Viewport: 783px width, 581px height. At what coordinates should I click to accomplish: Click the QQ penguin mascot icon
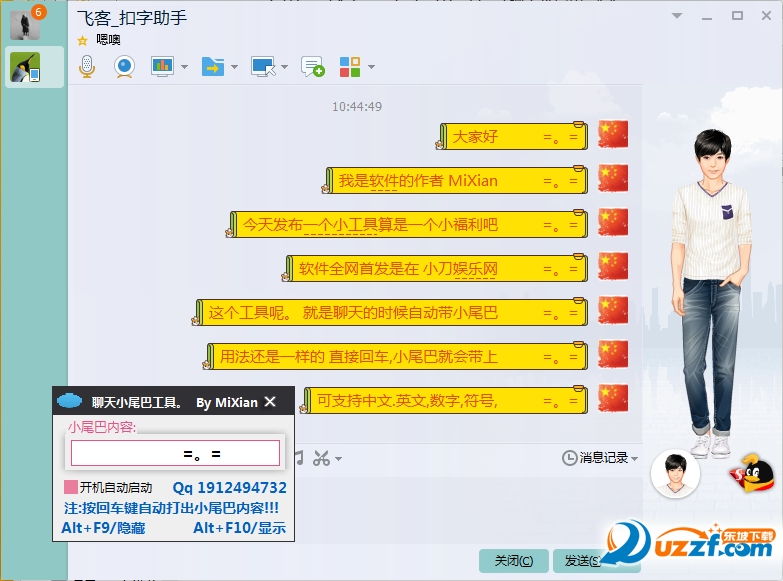(x=752, y=473)
